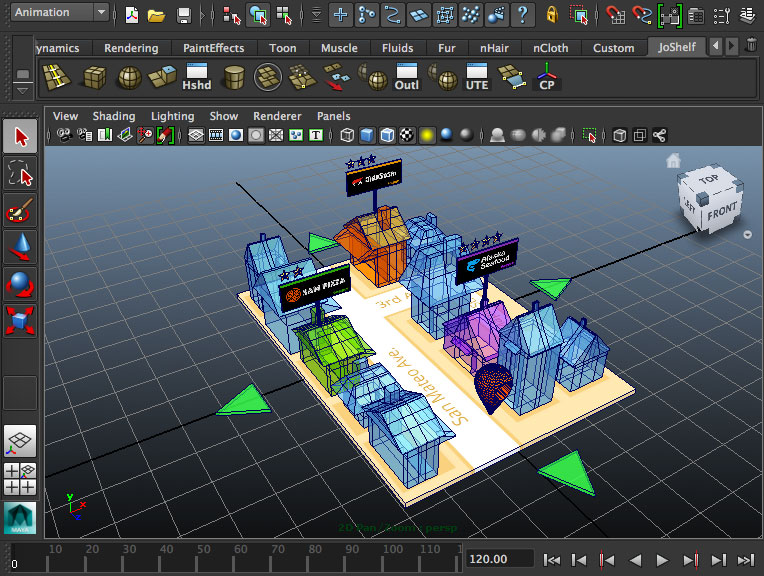This screenshot has height=576, width=764.
Task: Switch to the nCloth shelf tab
Action: pos(549,48)
